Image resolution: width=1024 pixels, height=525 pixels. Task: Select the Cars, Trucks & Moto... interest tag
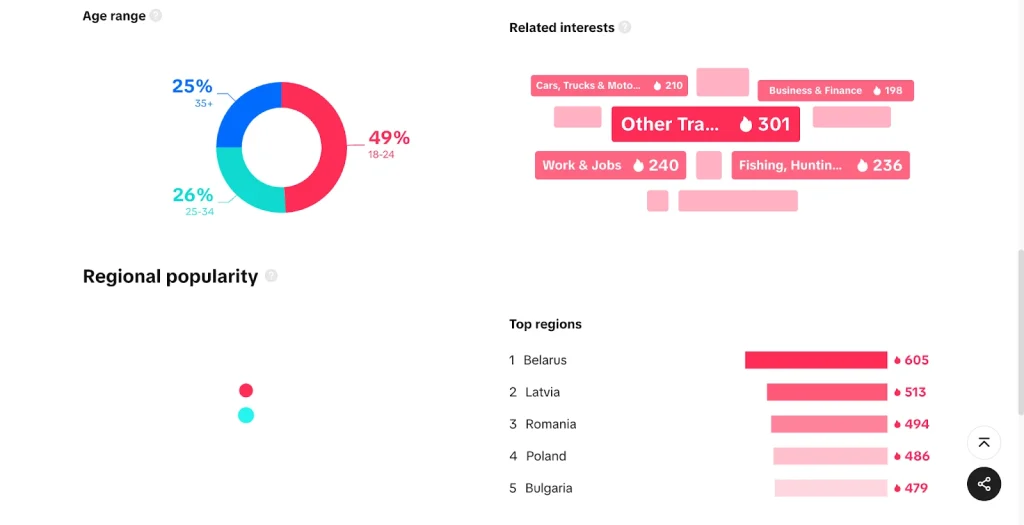pos(609,86)
